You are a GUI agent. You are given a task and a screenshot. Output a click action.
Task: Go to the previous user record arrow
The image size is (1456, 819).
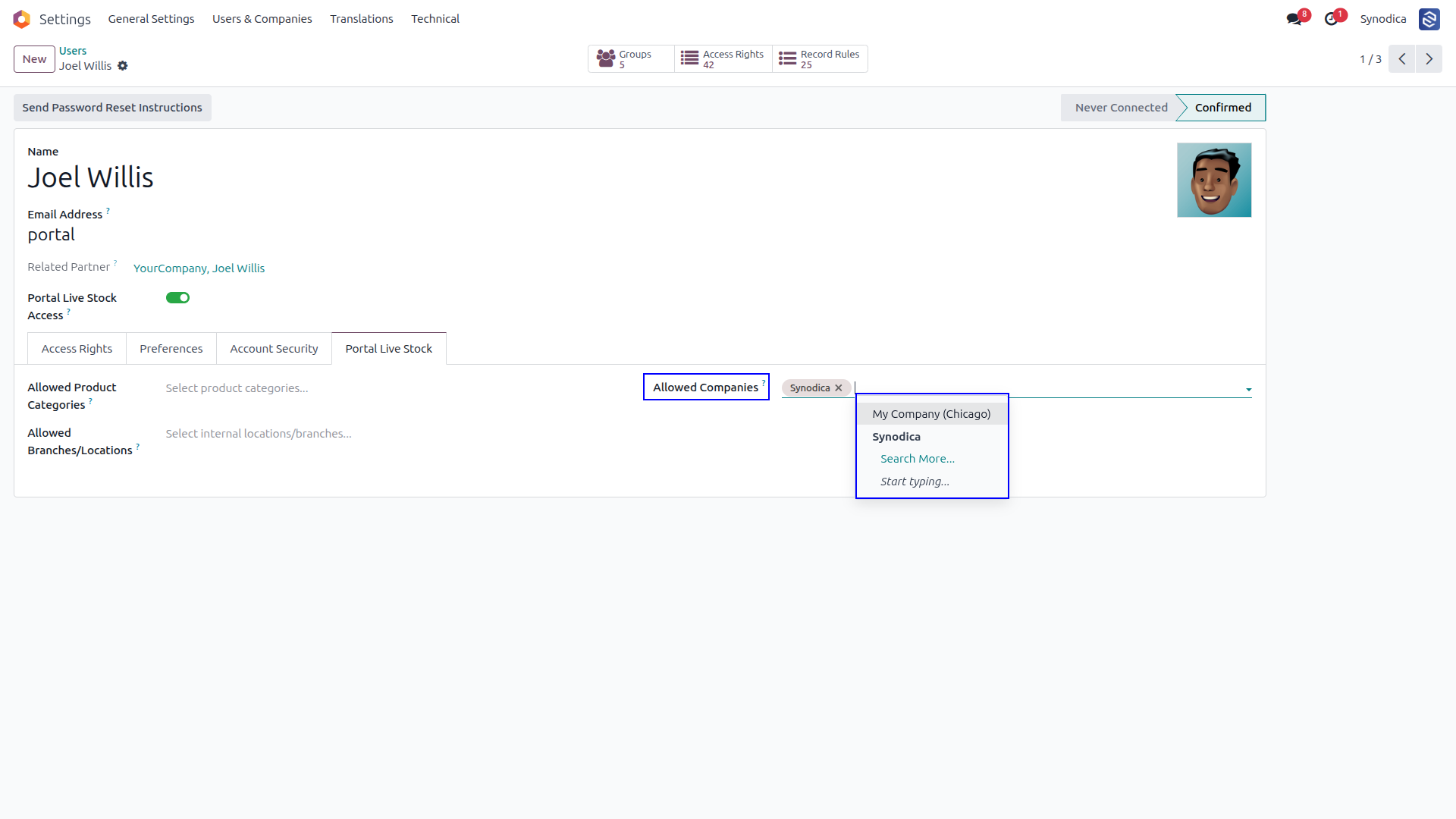point(1402,59)
